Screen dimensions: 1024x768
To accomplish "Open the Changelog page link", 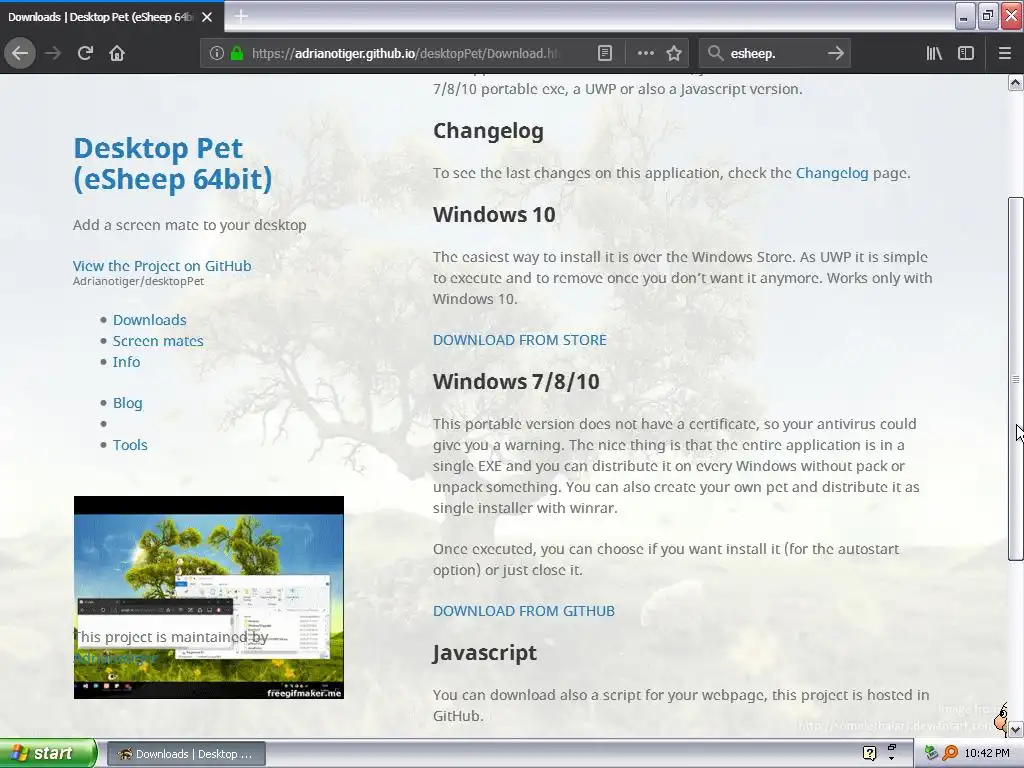I will [832, 173].
